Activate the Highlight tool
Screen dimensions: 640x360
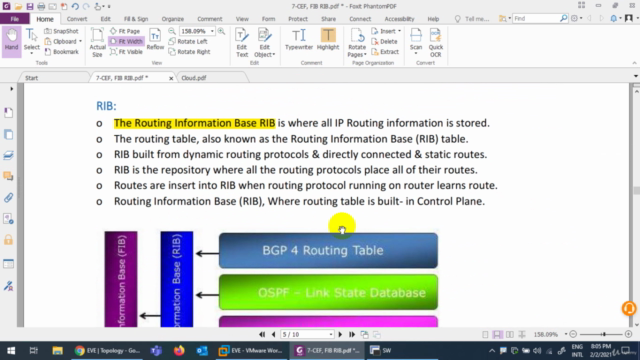click(x=328, y=40)
